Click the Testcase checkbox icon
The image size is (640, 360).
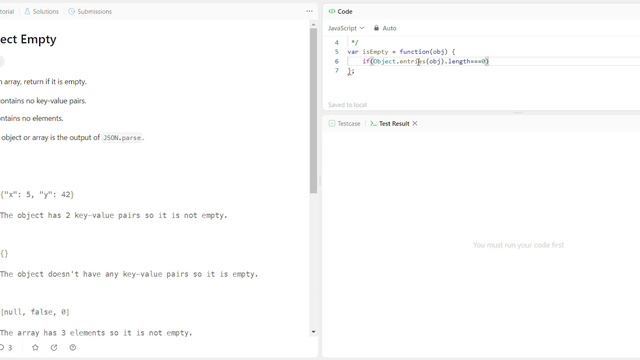[332, 124]
